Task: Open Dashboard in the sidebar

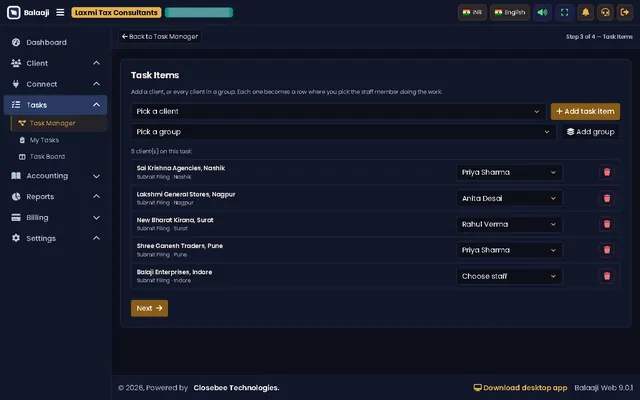Action: tap(55, 42)
